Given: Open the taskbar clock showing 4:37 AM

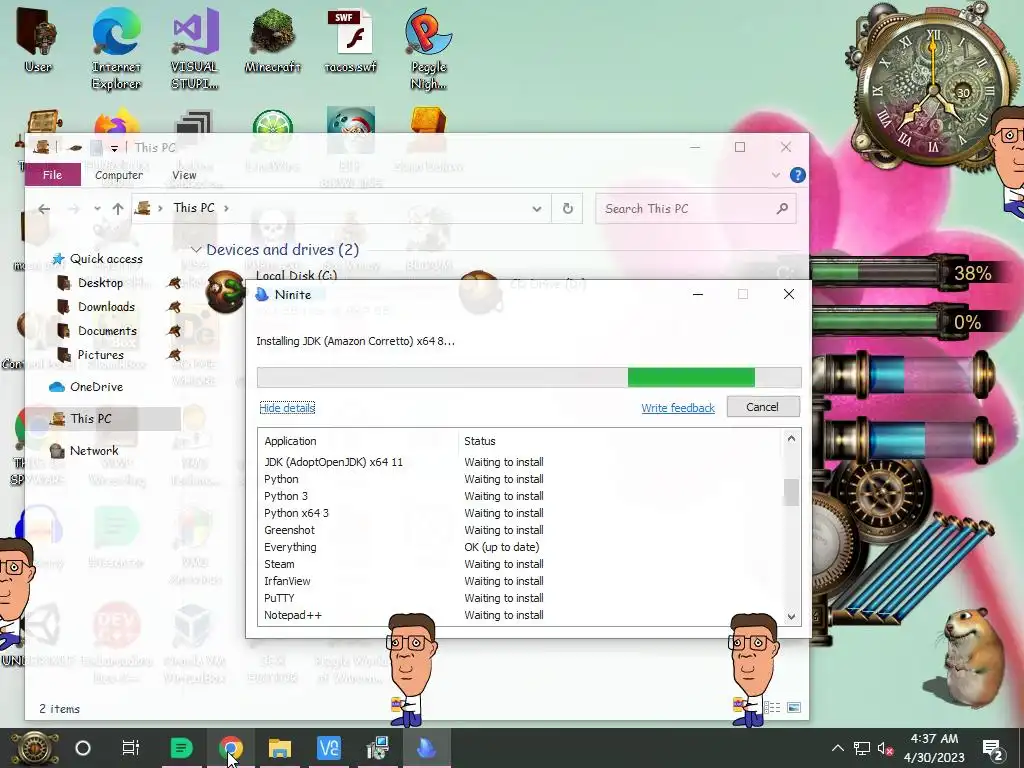Looking at the screenshot, I should 934,748.
